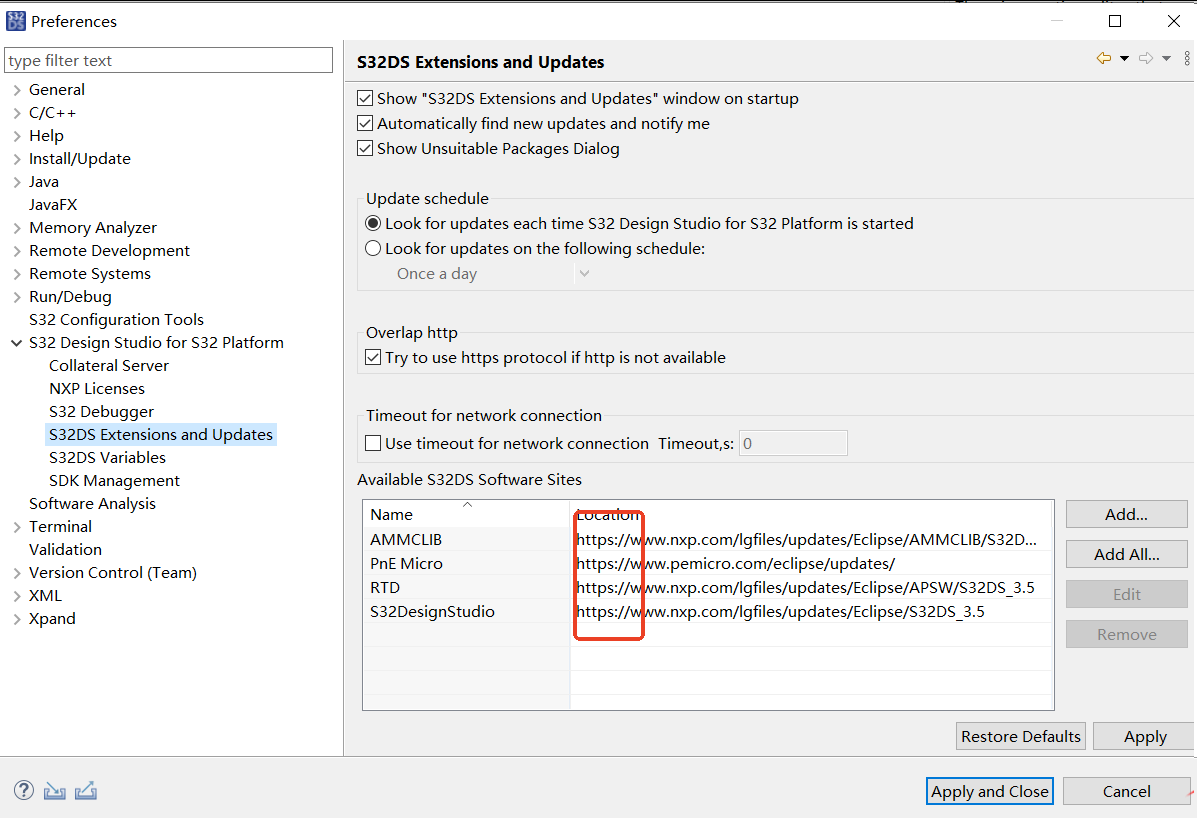The height and width of the screenshot is (818, 1197).
Task: Open SDK Management preferences page
Action: pyautogui.click(x=115, y=480)
